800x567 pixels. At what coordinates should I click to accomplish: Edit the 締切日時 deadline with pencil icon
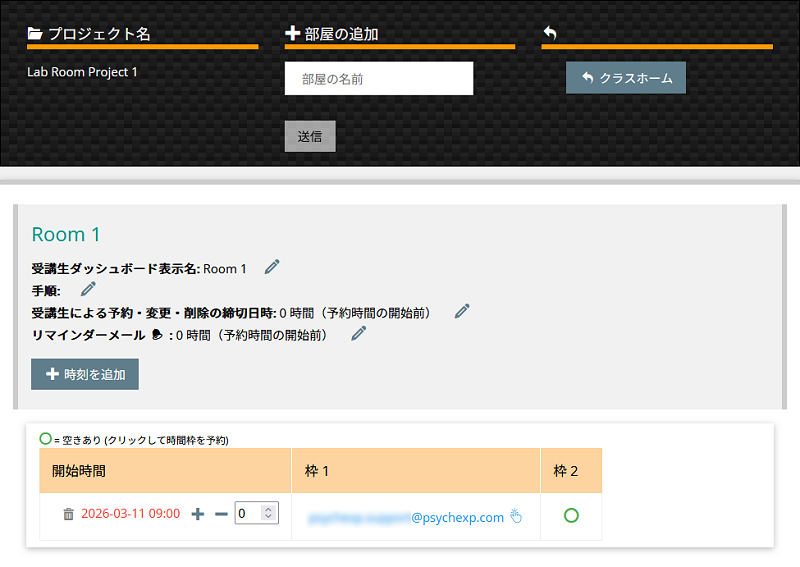point(461,311)
